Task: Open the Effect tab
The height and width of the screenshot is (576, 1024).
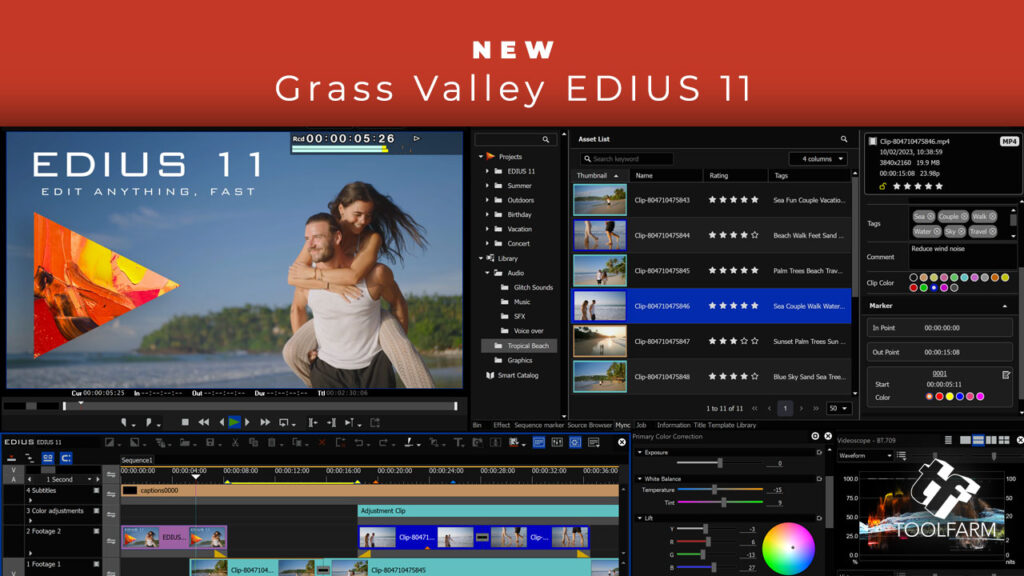Action: (502, 425)
